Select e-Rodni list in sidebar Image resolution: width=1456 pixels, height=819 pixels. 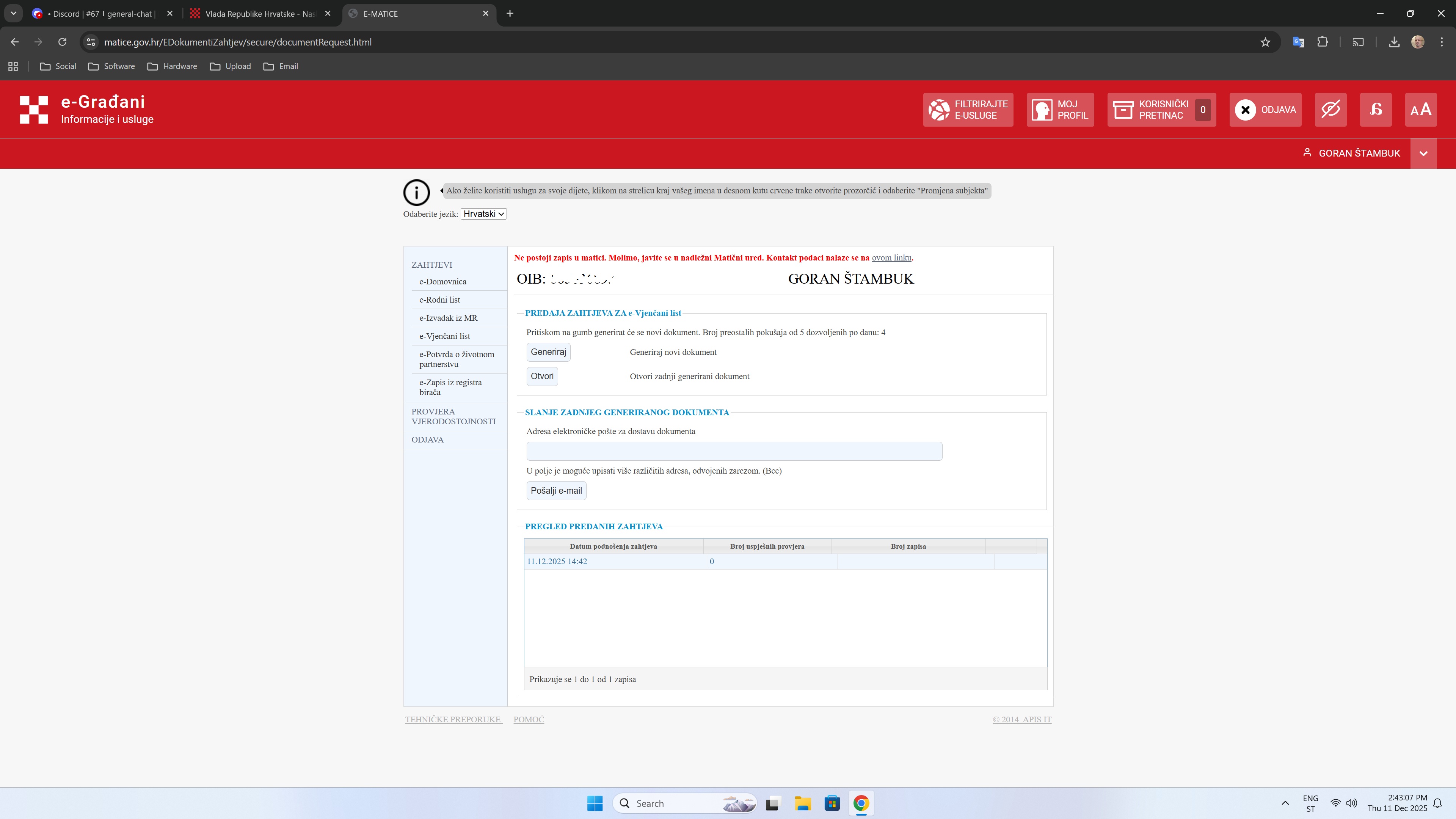[x=439, y=300]
